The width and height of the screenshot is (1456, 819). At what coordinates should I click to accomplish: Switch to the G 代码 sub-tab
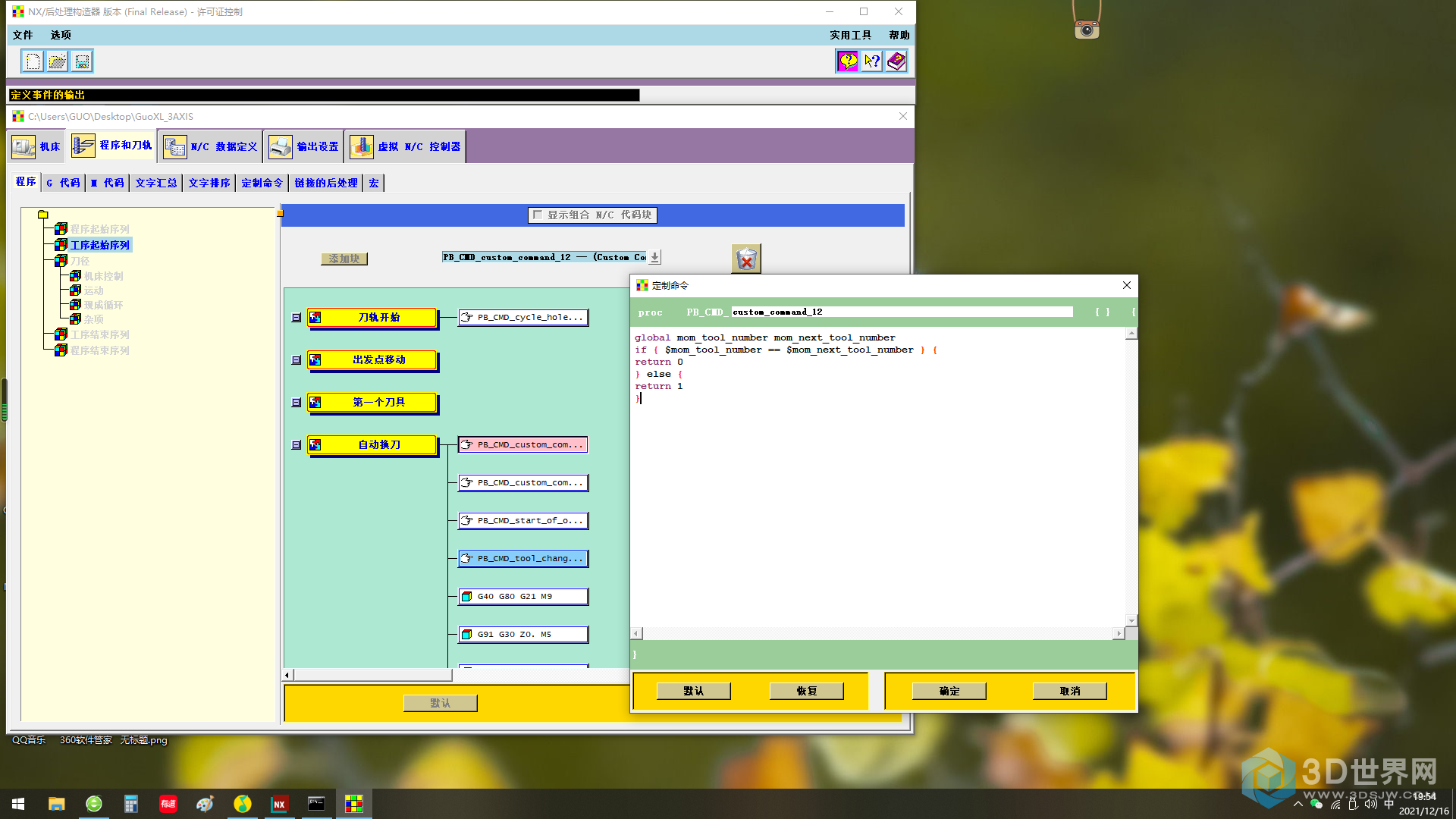63,183
